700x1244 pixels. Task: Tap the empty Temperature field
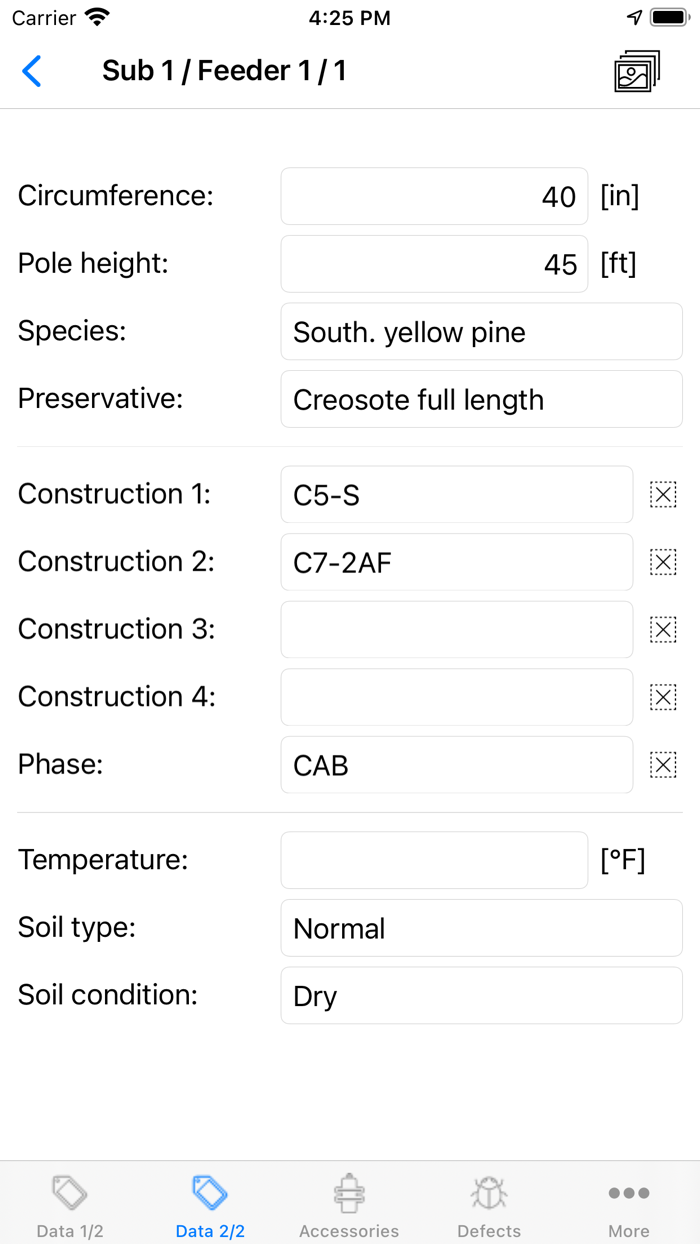coord(434,860)
